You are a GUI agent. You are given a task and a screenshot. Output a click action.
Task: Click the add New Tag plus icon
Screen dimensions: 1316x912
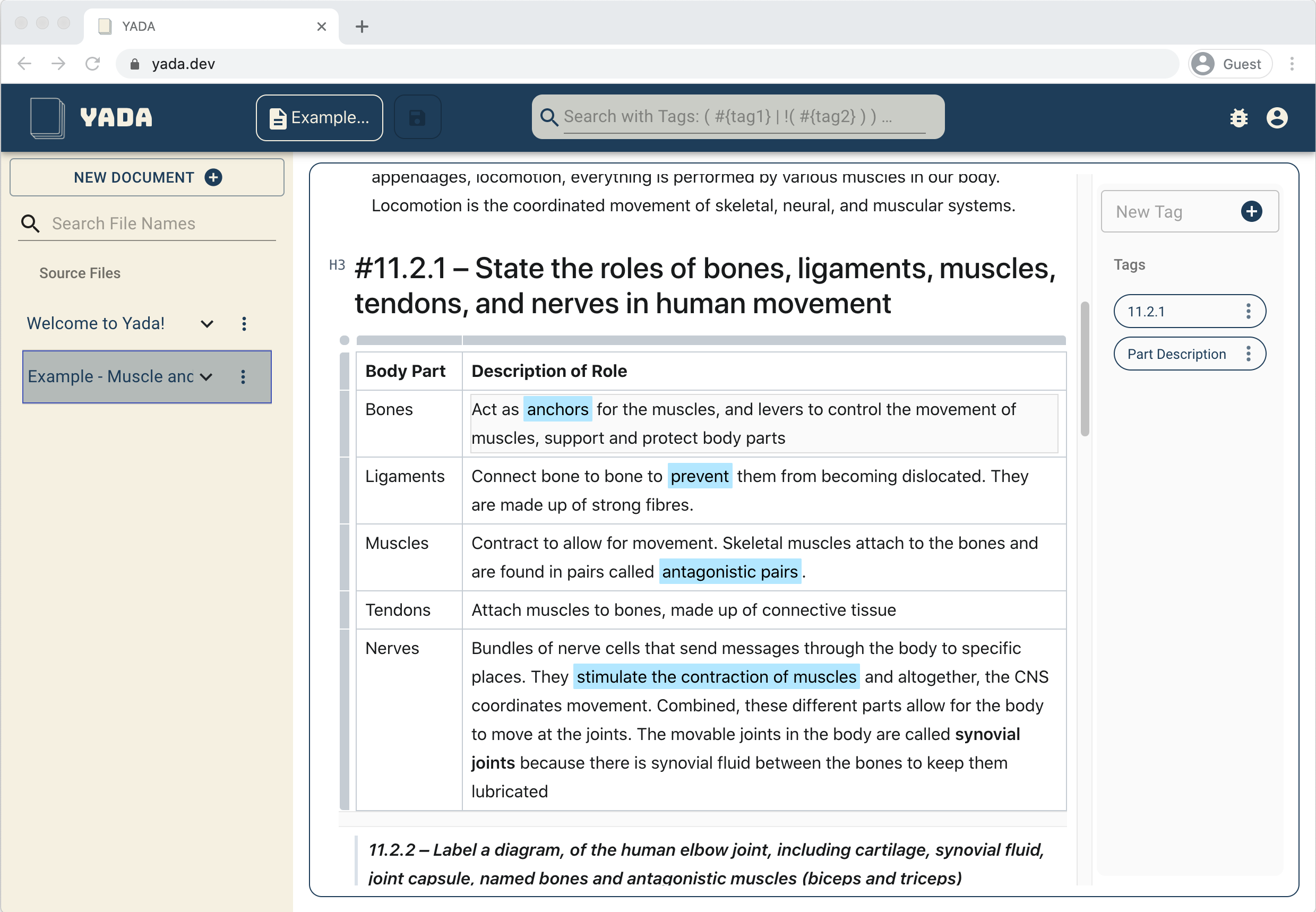pos(1251,211)
